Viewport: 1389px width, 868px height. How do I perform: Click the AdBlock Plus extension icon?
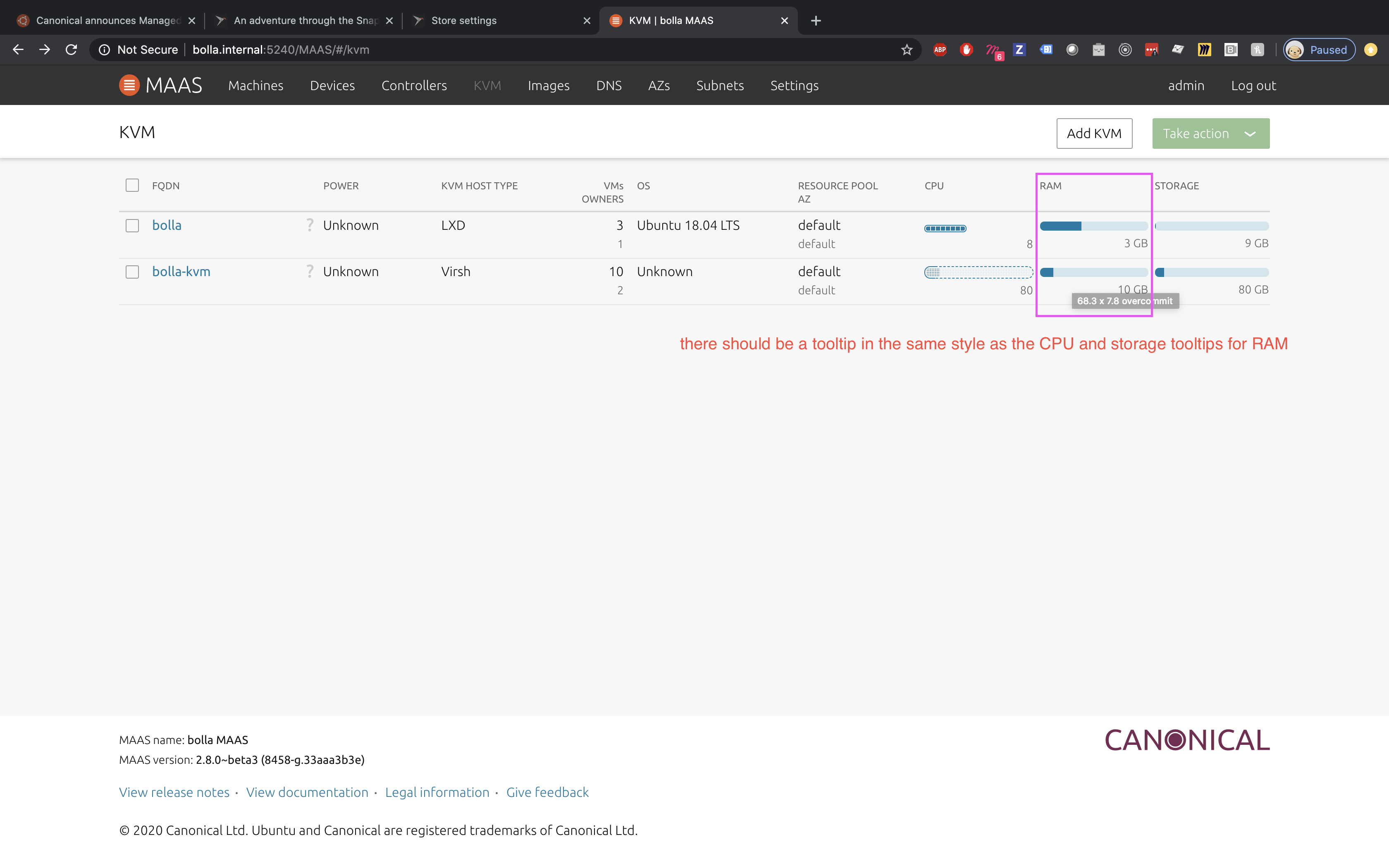tap(940, 49)
